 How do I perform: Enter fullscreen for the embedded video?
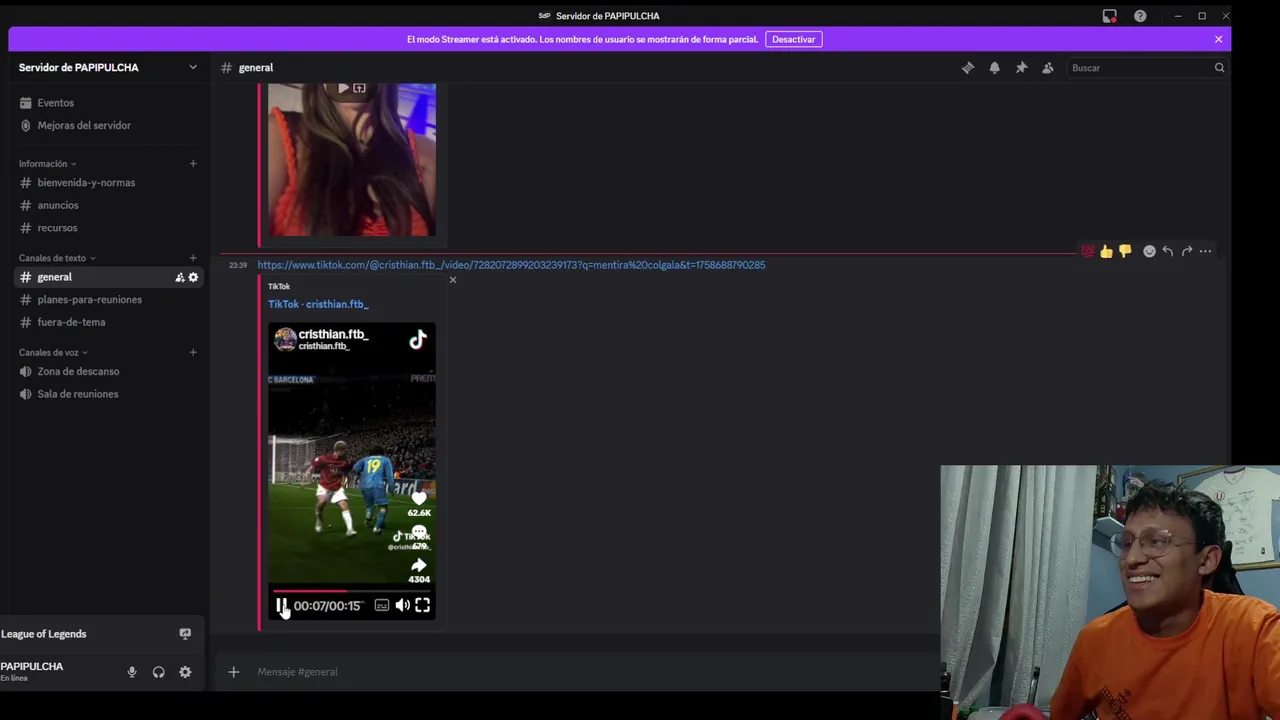pyautogui.click(x=422, y=605)
